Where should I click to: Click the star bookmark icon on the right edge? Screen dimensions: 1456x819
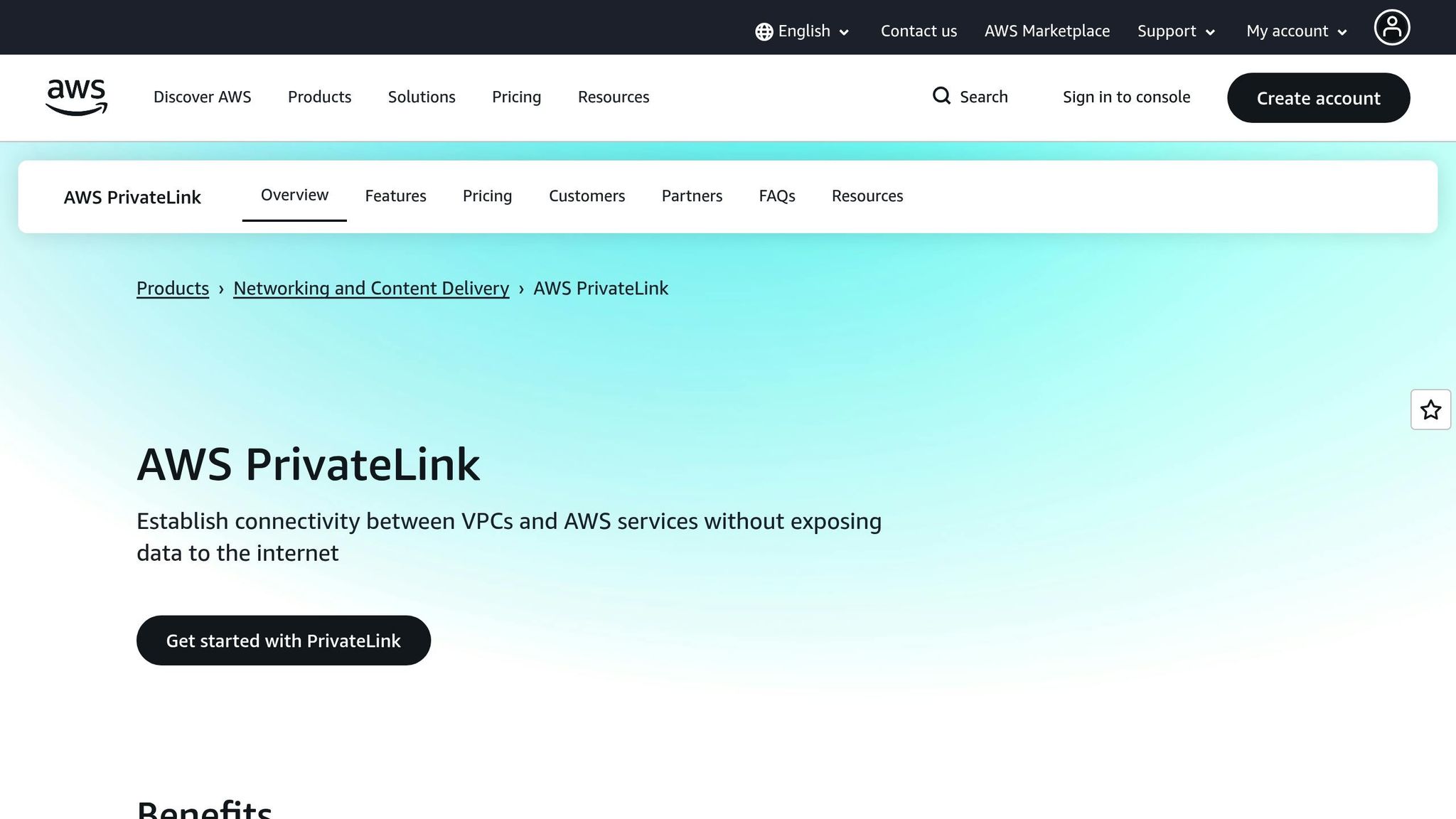(1430, 409)
